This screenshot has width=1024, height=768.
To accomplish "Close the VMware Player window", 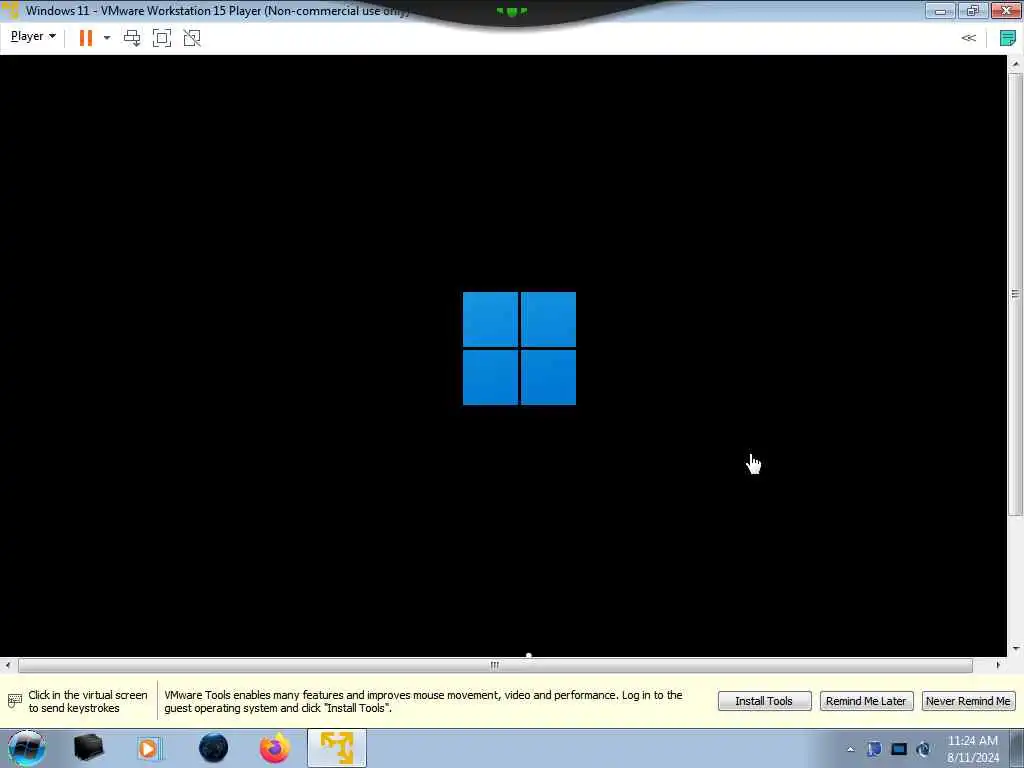I will pyautogui.click(x=1006, y=10).
